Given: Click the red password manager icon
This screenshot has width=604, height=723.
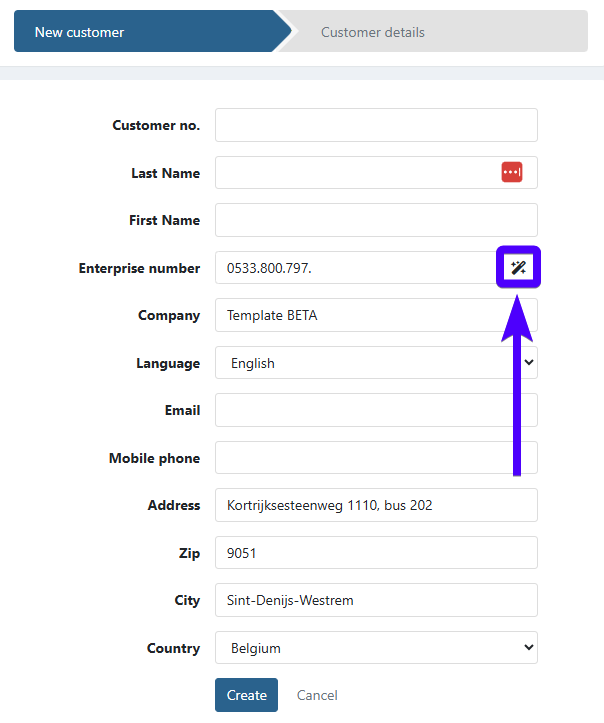Looking at the screenshot, I should pos(512,172).
